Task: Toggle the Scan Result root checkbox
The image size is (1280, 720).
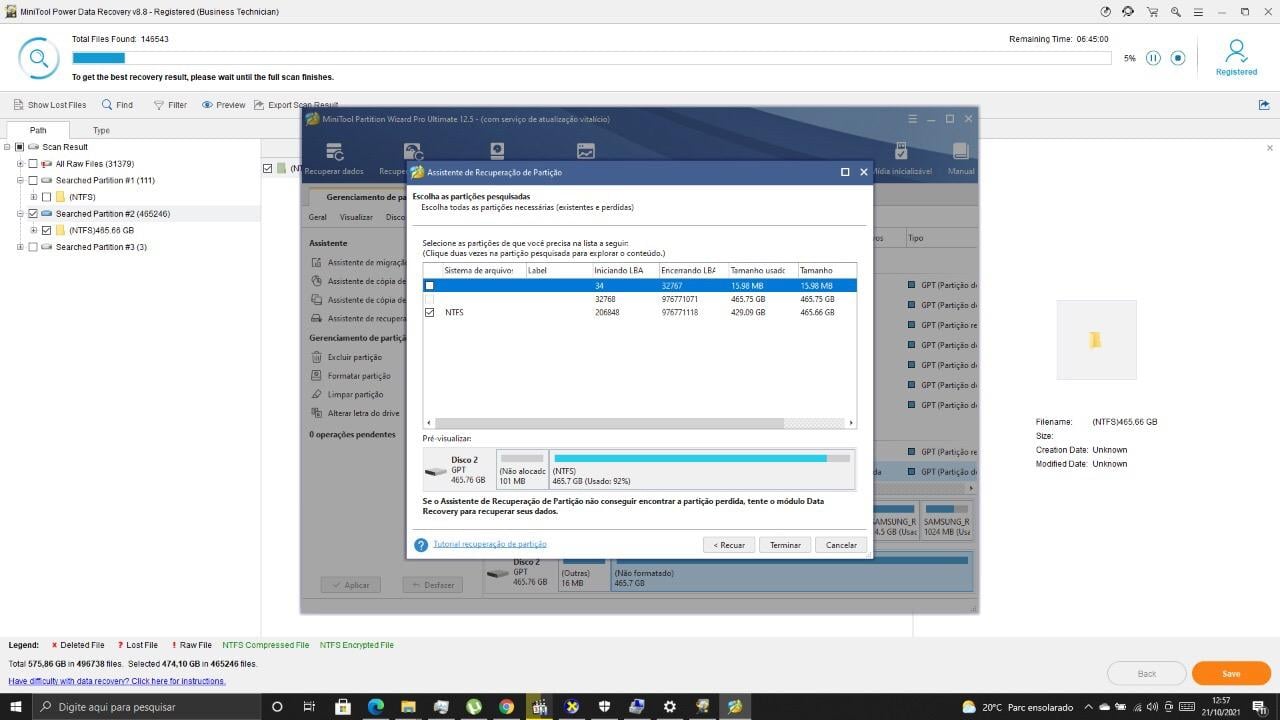Action: pyautogui.click(x=19, y=147)
